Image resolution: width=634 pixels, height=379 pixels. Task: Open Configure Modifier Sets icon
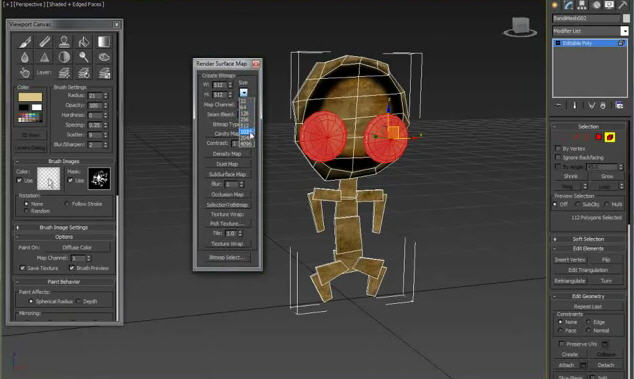(x=619, y=106)
